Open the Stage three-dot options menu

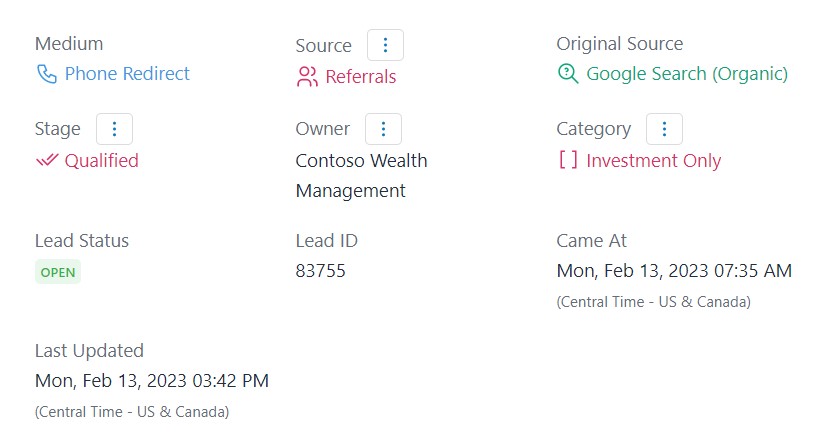114,129
